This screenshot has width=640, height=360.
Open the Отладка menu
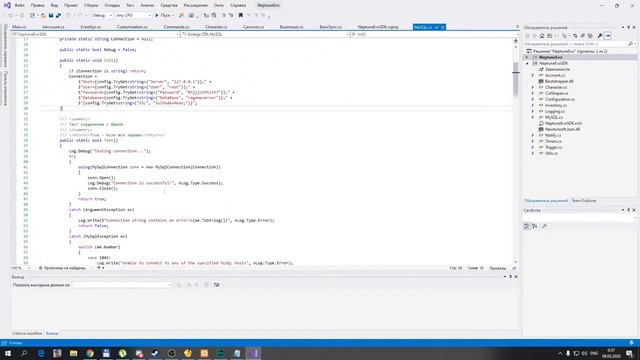(112, 5)
